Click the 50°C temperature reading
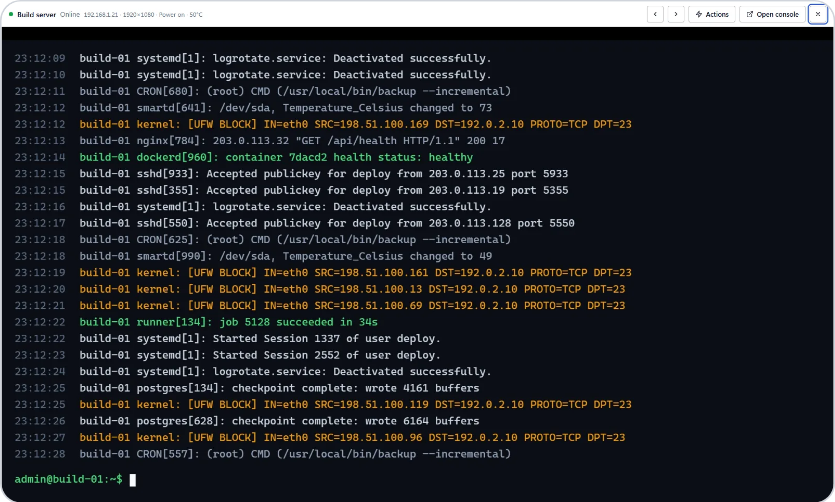835x502 pixels. pos(196,14)
